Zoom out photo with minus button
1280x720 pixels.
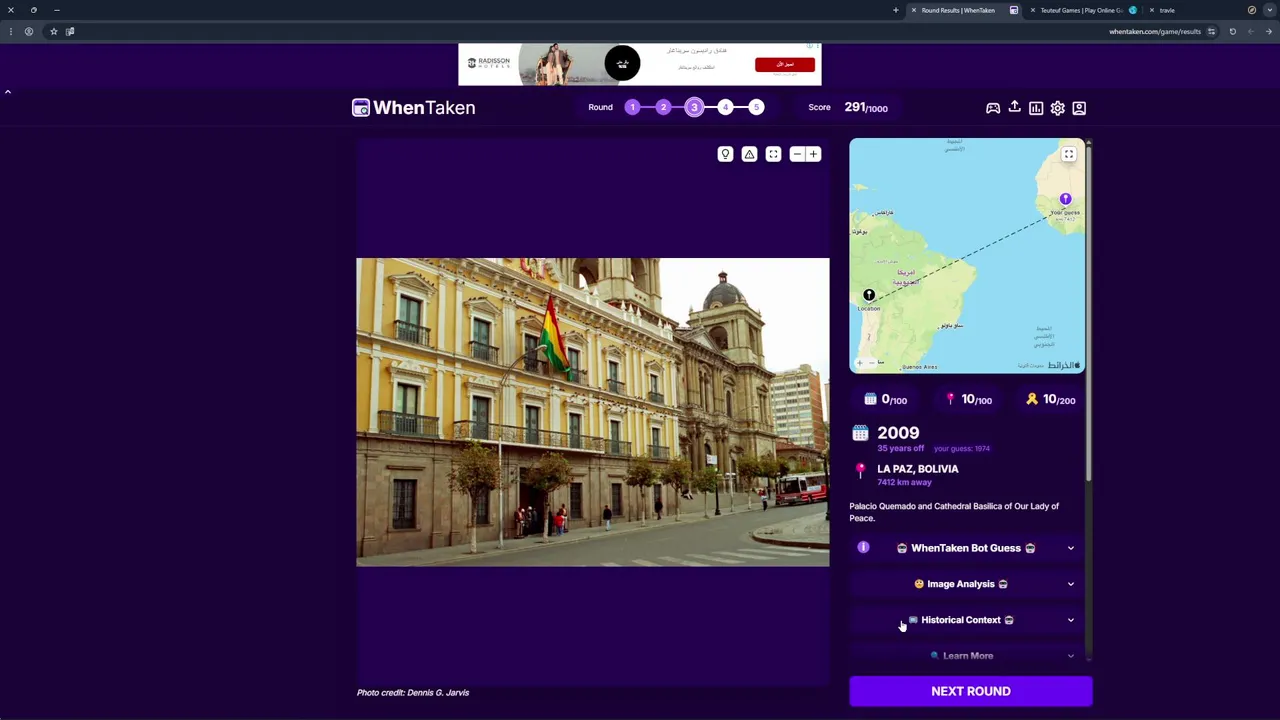pos(797,154)
